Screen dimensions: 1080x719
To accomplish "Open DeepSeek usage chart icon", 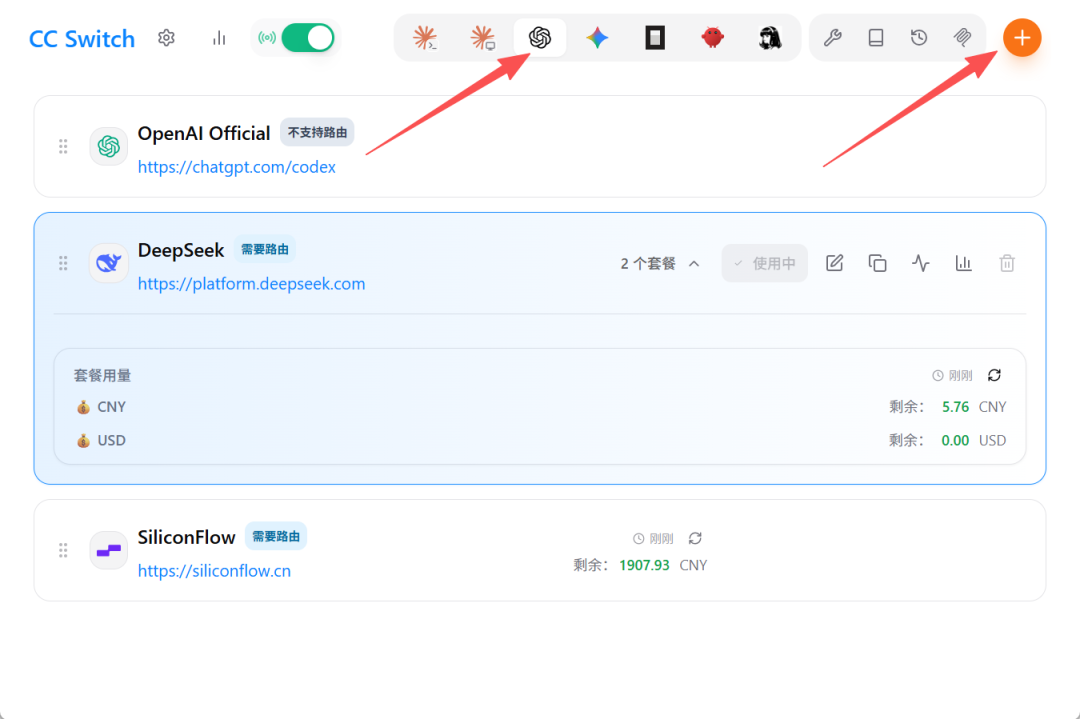I will [964, 263].
